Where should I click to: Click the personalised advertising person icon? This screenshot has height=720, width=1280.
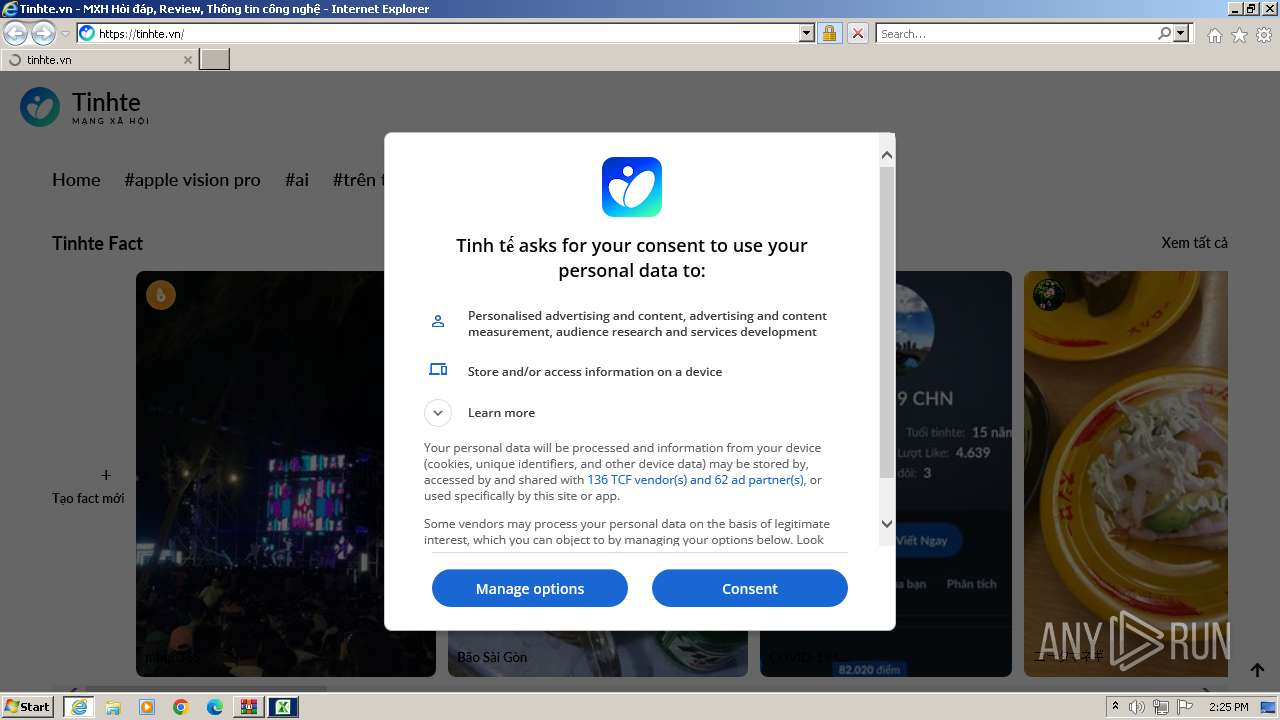tap(438, 321)
